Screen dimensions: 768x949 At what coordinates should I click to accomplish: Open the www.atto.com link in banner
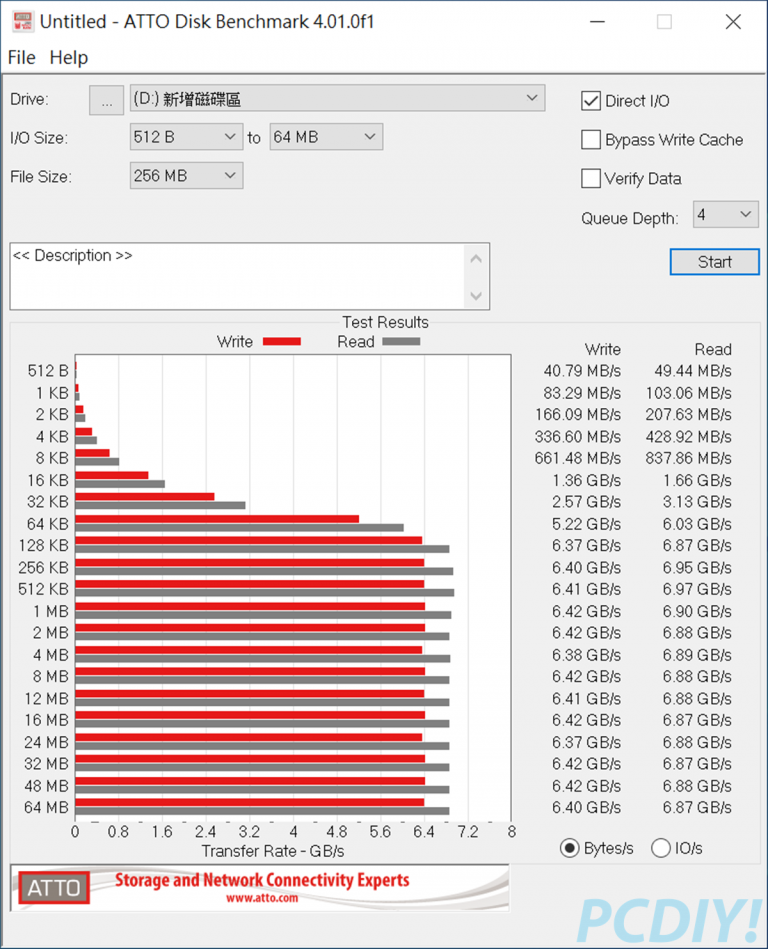coord(262,898)
